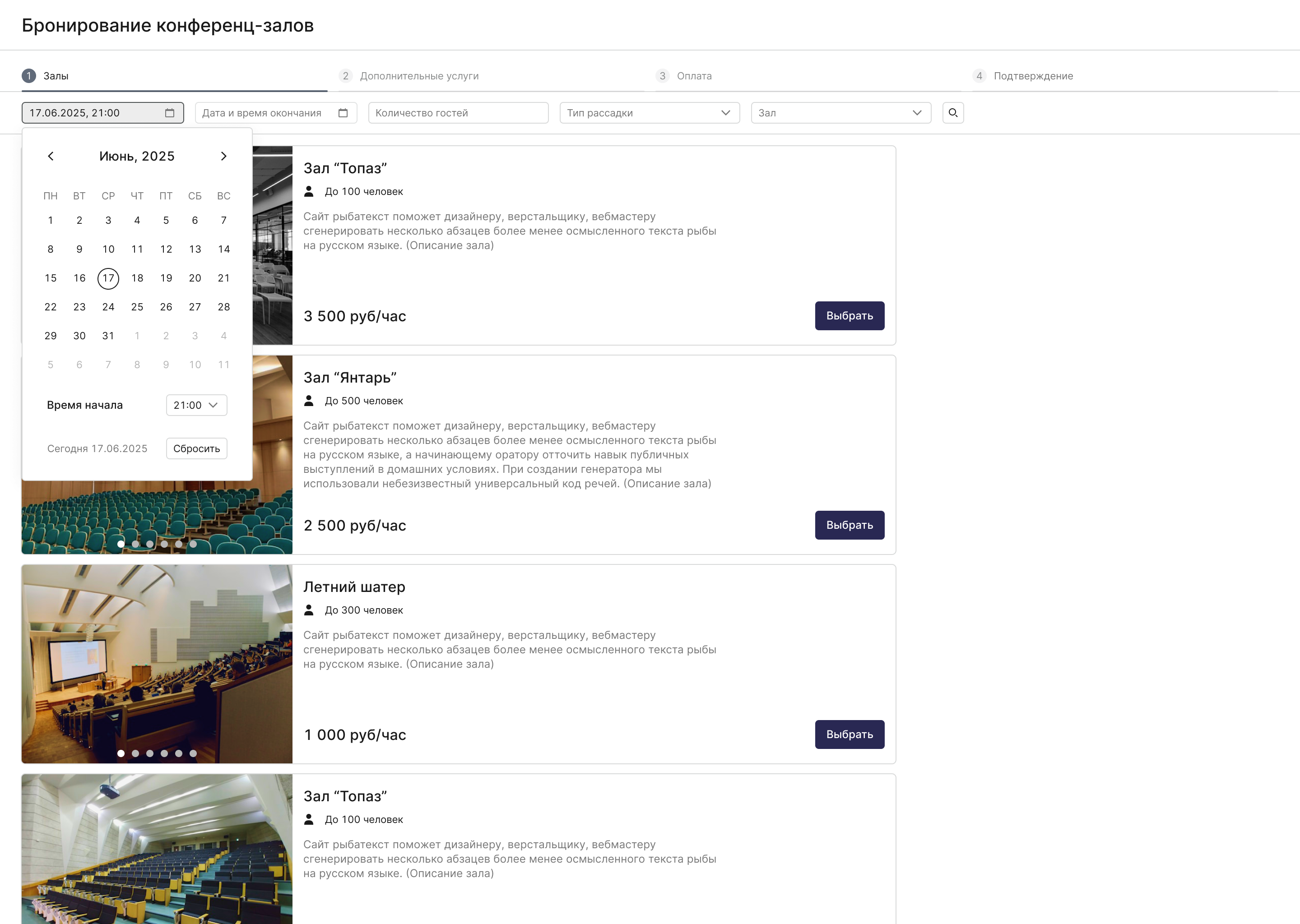Choose Зал "Янтарь" with Выбрать button
This screenshot has width=1300, height=924.
(849, 525)
